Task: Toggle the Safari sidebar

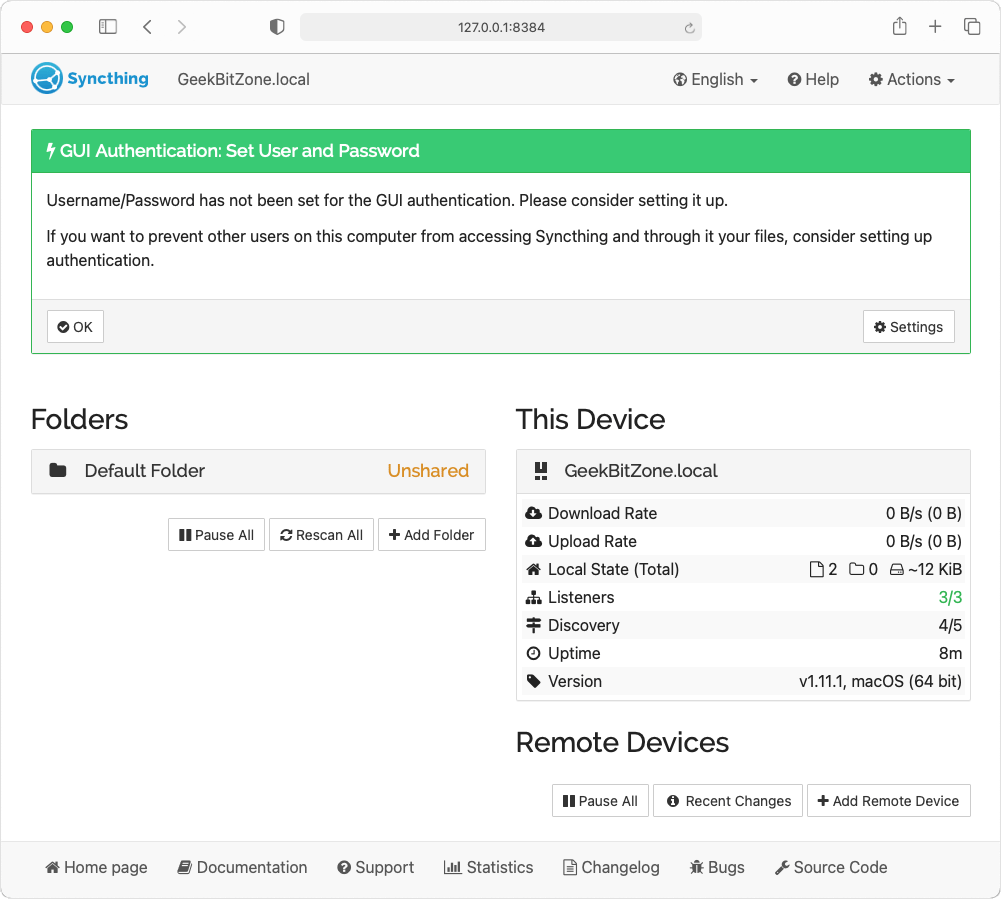Action: 108,27
